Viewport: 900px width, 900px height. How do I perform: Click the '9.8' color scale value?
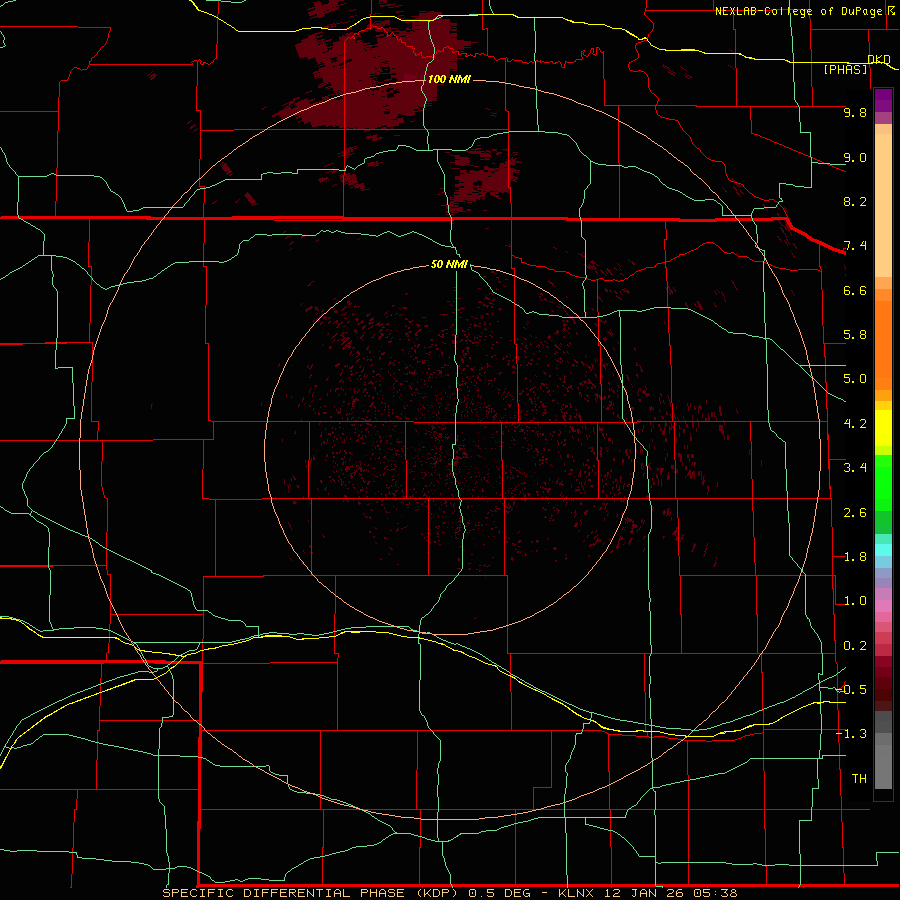(x=855, y=112)
